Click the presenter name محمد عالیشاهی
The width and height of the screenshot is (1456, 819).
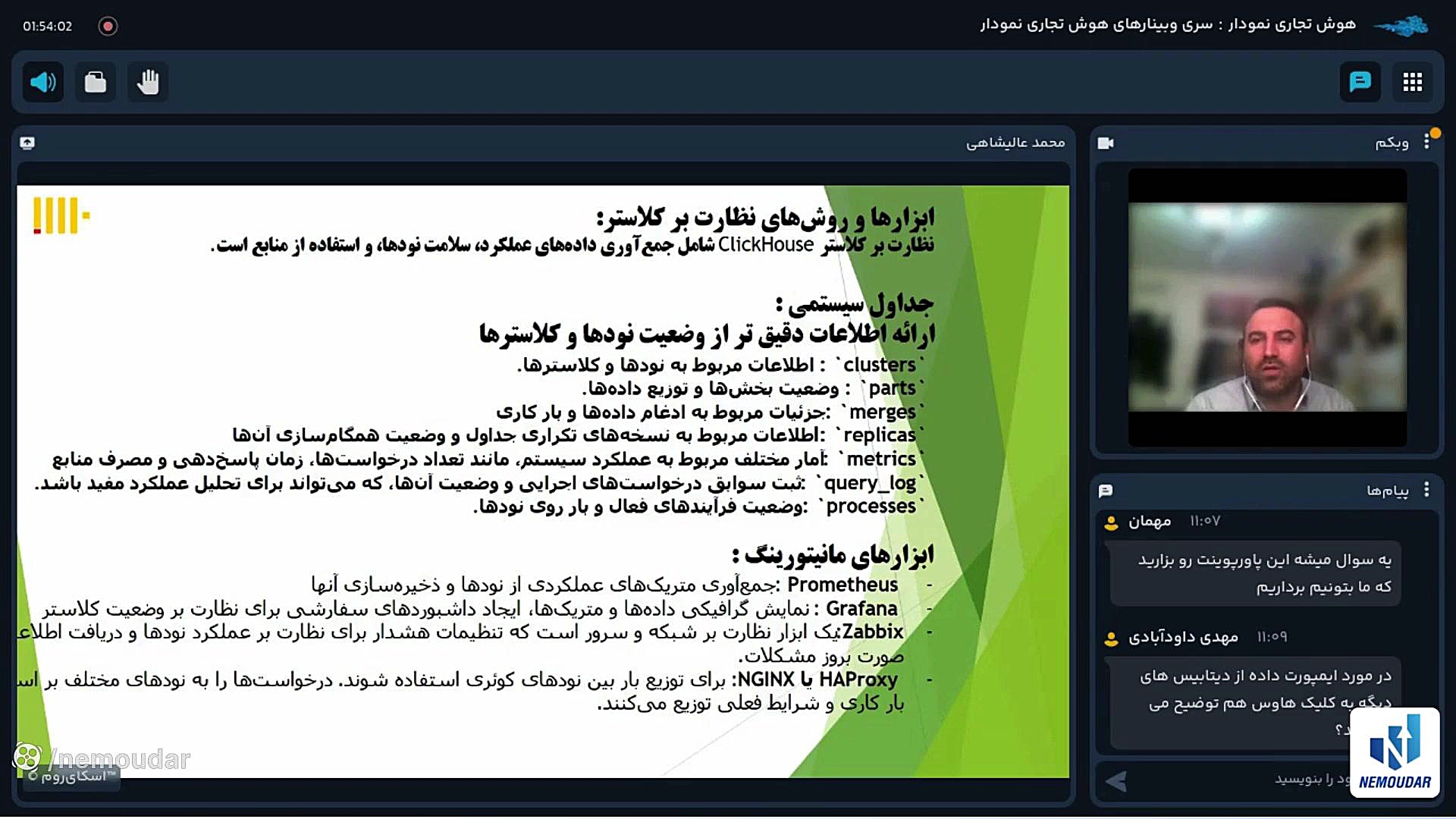point(1015,143)
